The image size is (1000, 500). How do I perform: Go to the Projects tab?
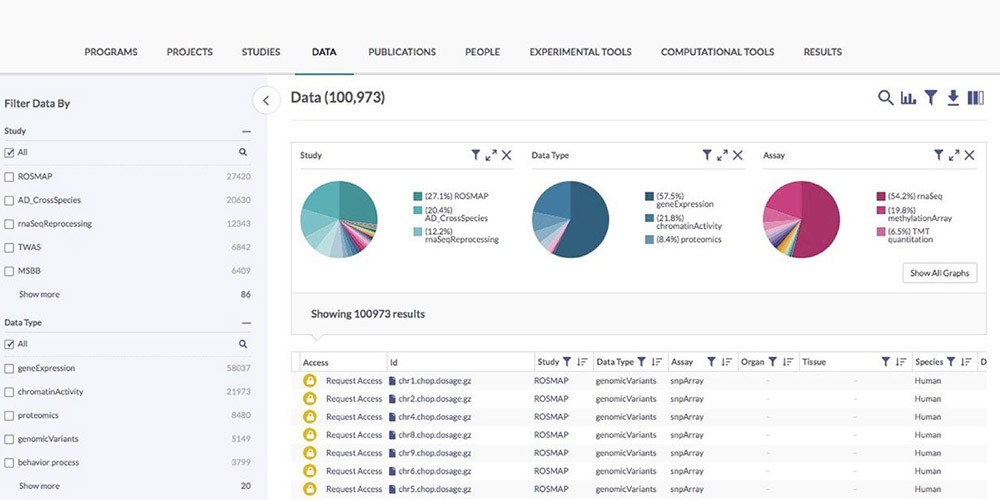pos(189,52)
